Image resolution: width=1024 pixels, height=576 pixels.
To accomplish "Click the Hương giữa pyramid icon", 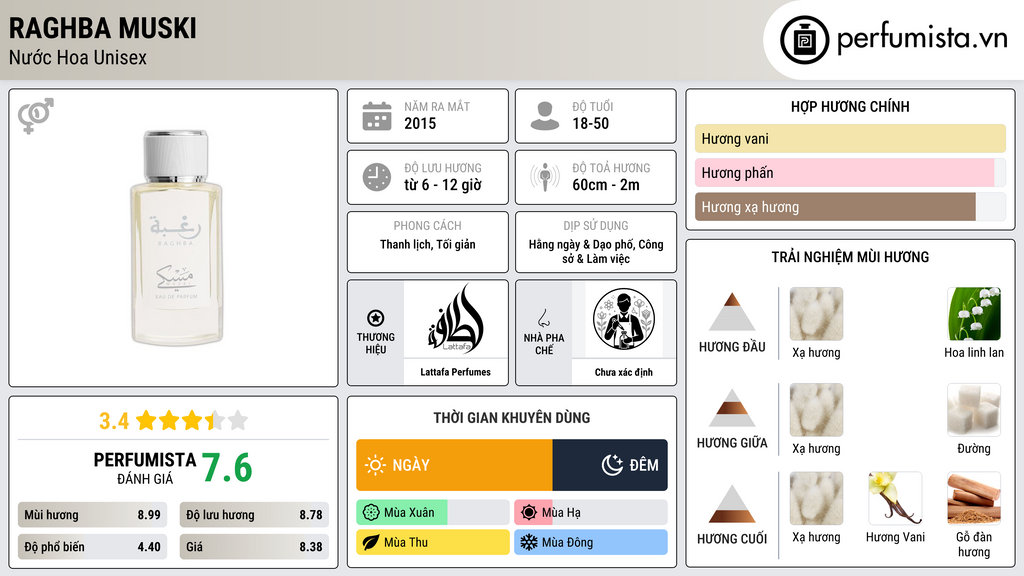I will 732,408.
